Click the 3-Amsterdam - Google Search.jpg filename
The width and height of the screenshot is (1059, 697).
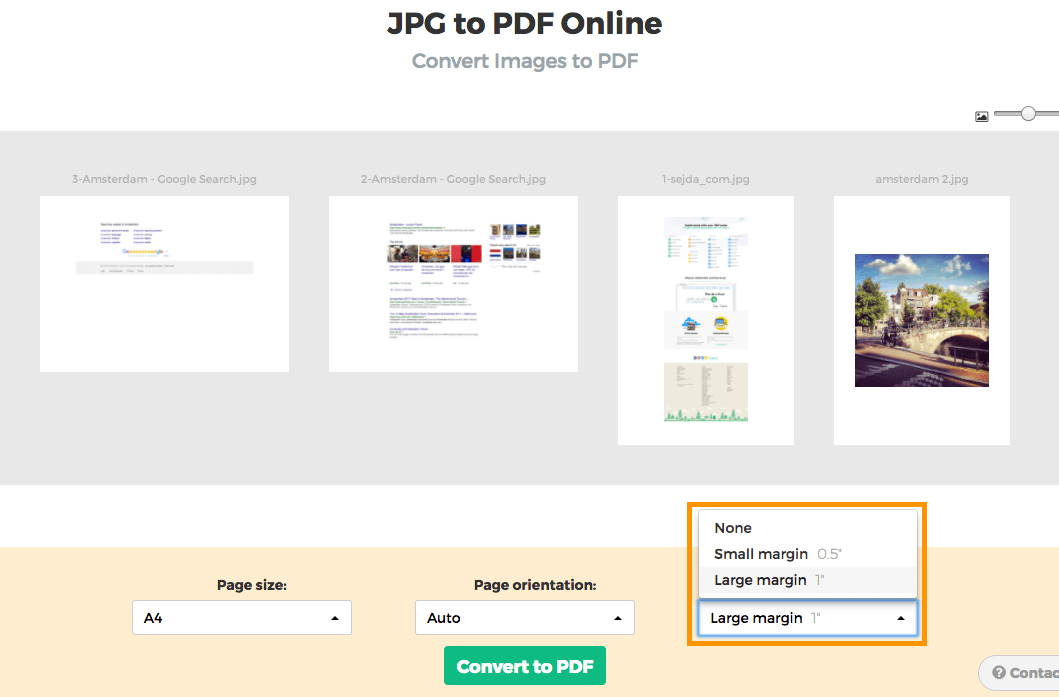tap(164, 180)
